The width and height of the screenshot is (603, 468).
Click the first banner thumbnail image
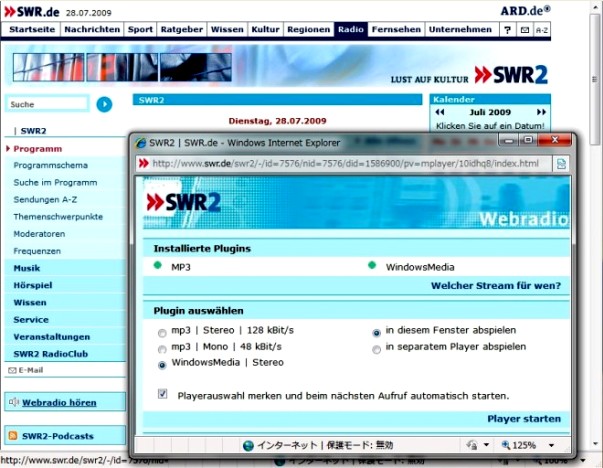[x=48, y=67]
